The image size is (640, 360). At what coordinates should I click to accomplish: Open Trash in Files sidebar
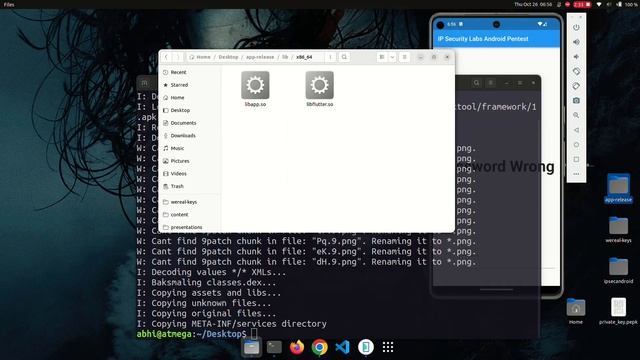(x=190, y=186)
